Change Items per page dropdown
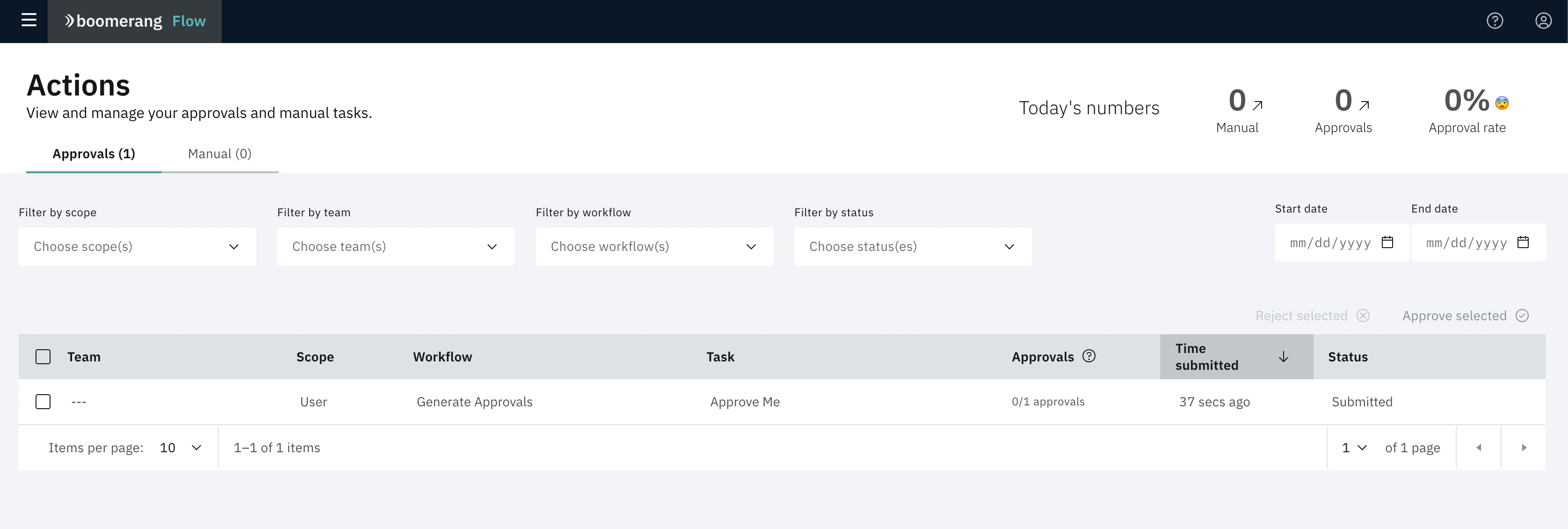 [180, 448]
